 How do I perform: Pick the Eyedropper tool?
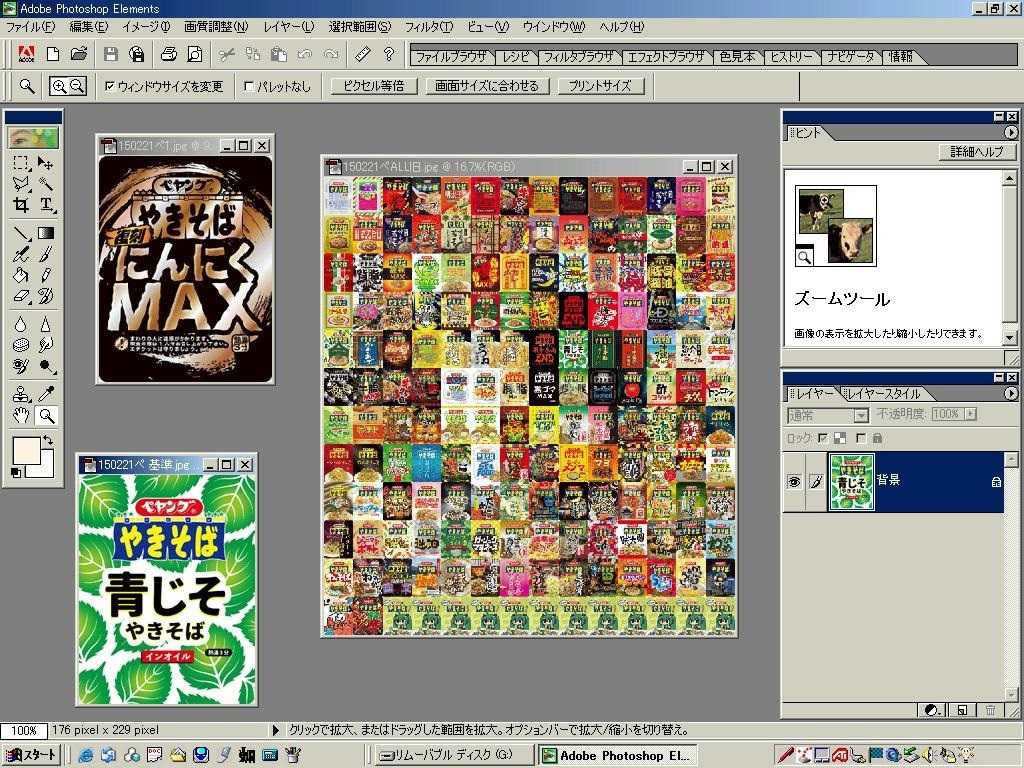(45, 394)
